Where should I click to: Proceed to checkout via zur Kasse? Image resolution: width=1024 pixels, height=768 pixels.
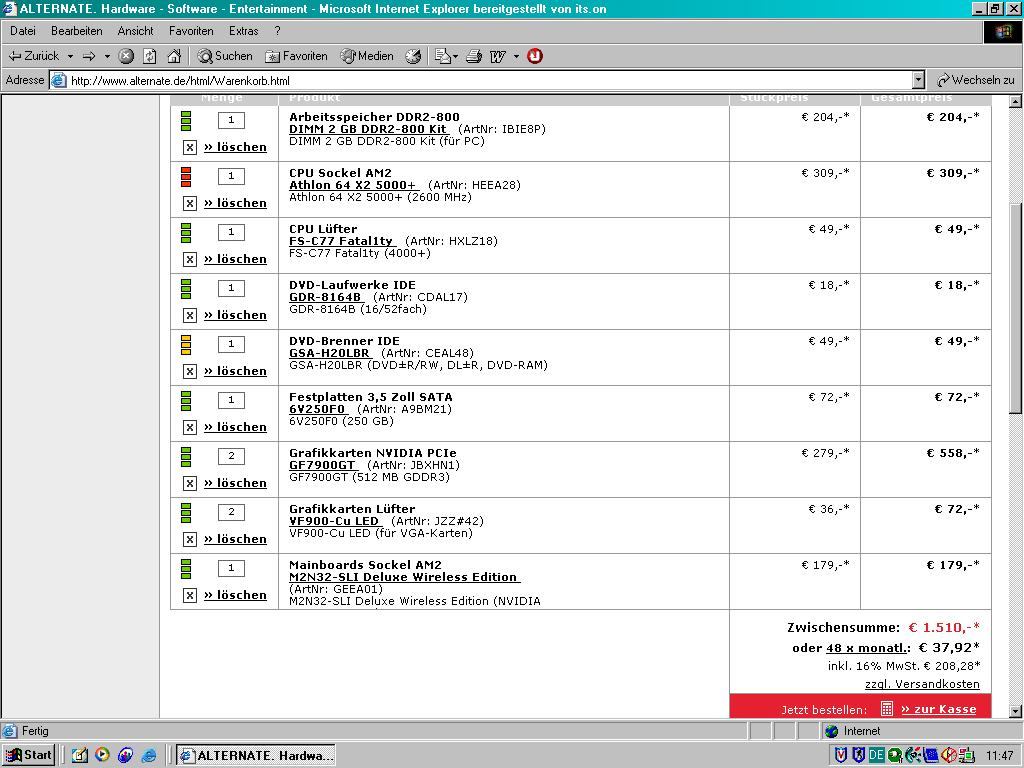938,709
